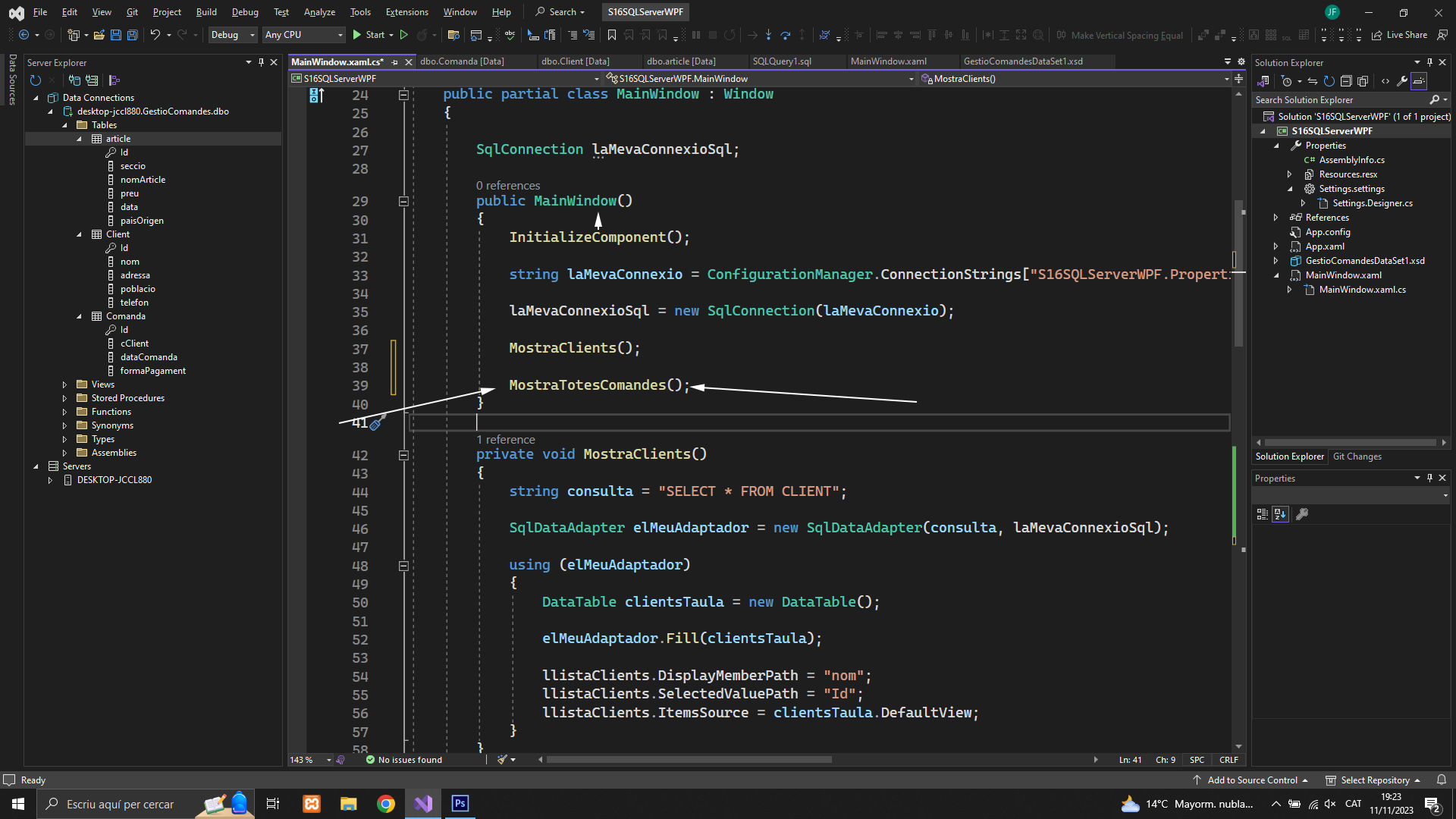Collapse the MainWindow constructor code block
Viewport: 1456px width, 819px height.
click(403, 202)
